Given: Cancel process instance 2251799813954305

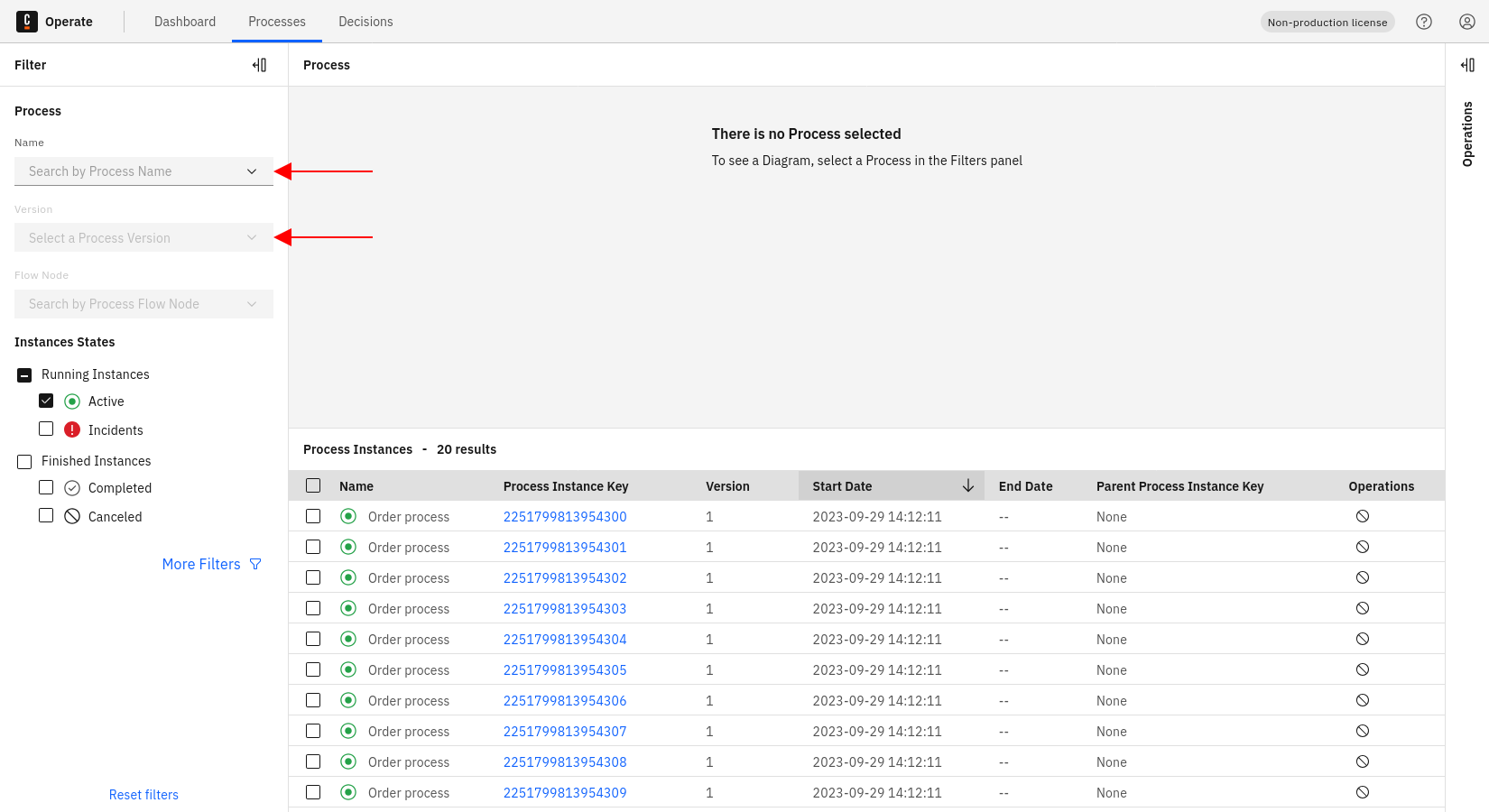Looking at the screenshot, I should [x=1363, y=669].
